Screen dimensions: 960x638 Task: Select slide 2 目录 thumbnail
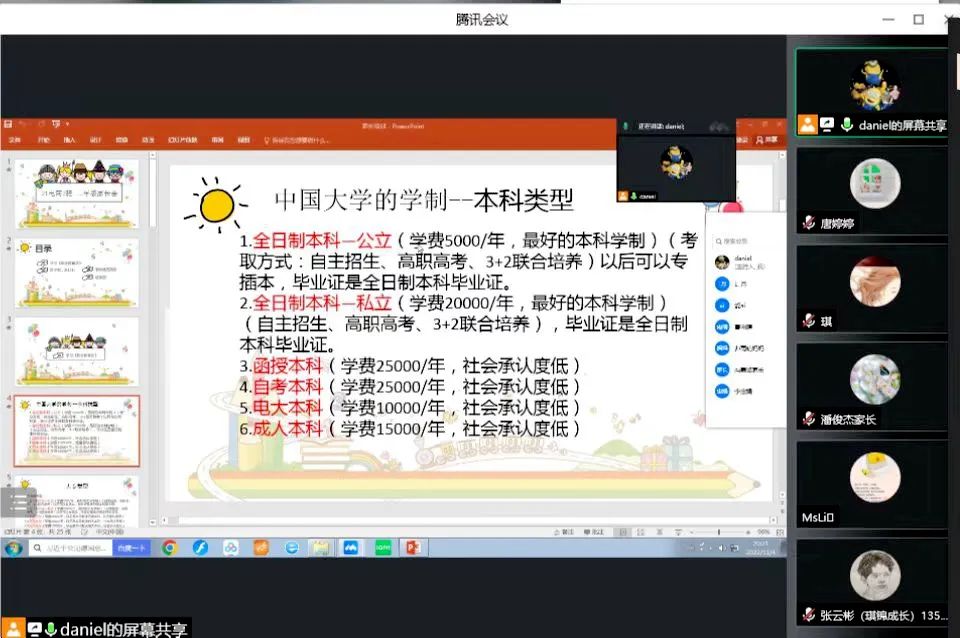tap(77, 272)
